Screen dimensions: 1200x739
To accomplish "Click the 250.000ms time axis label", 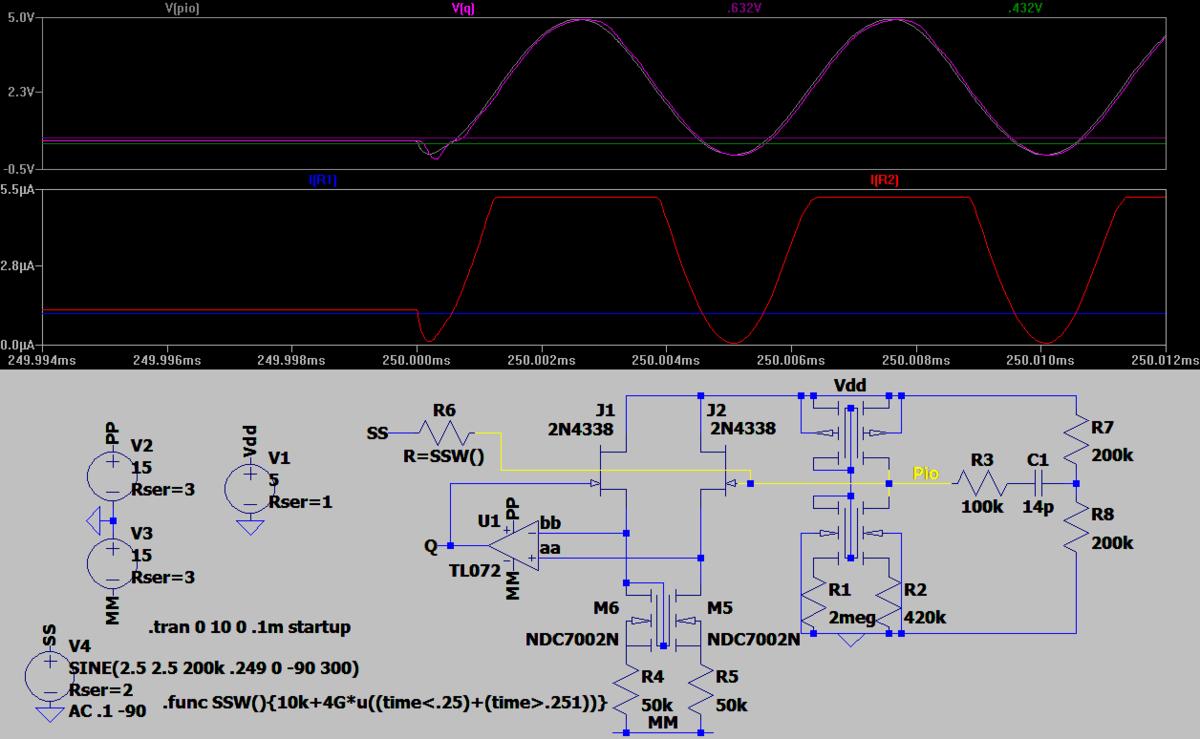I will (x=414, y=358).
